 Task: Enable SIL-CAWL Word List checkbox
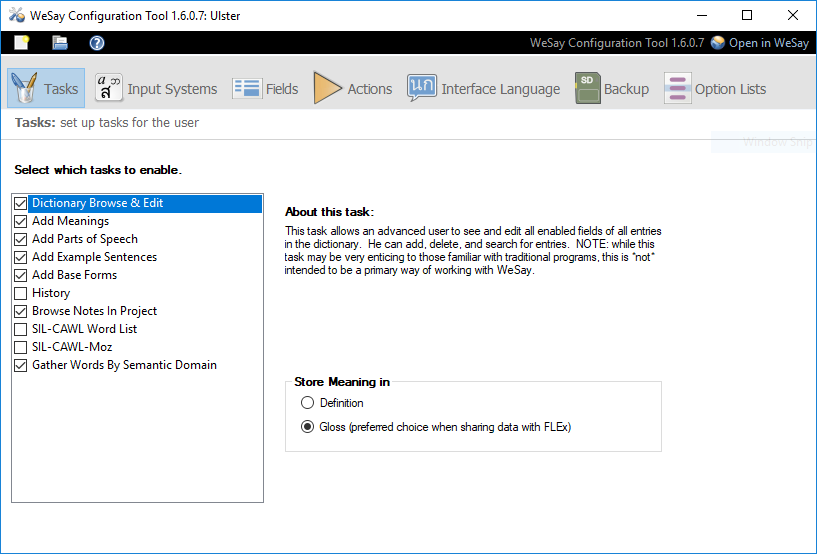click(x=20, y=329)
